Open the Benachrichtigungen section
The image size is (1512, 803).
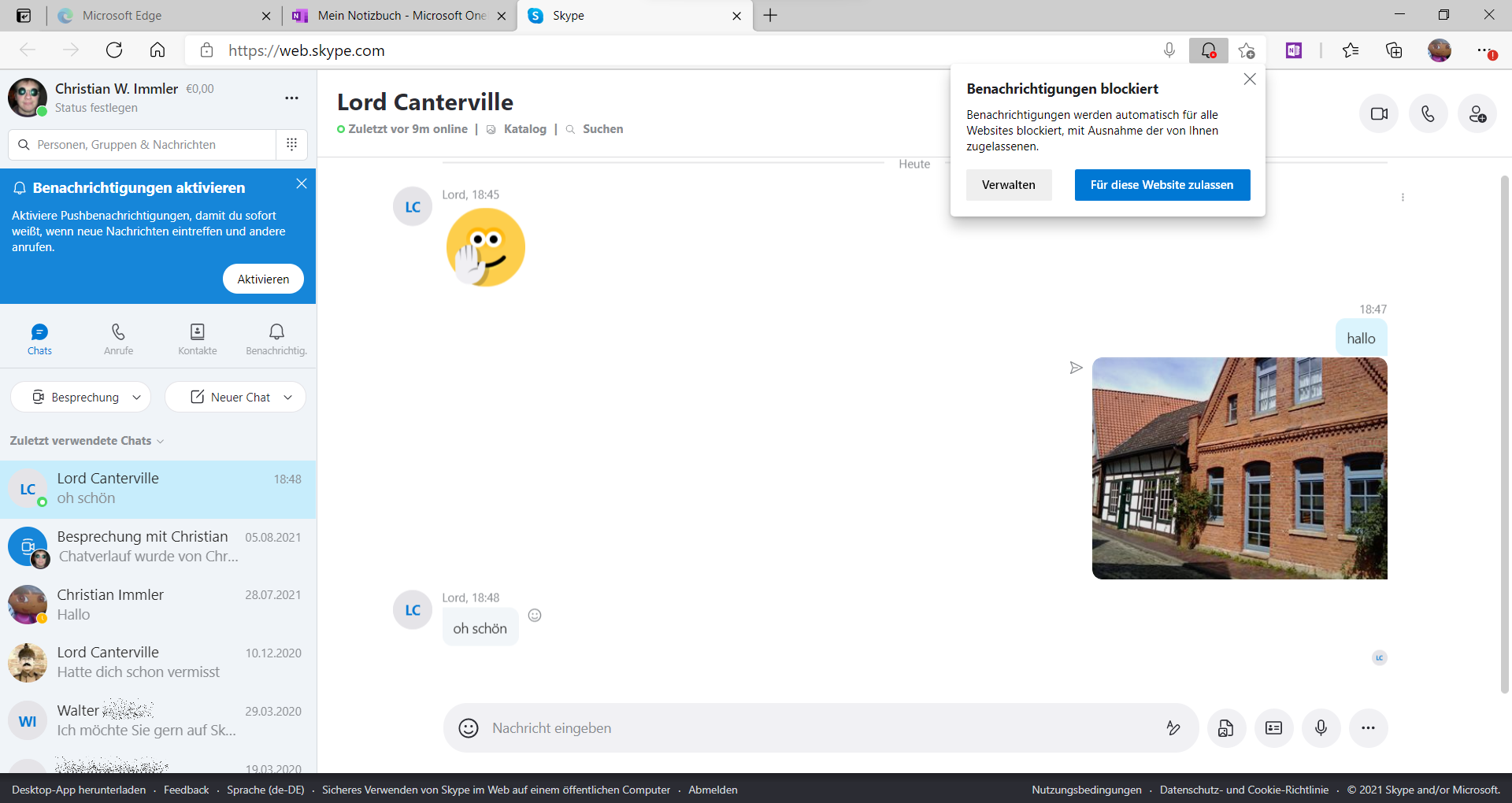[x=276, y=337]
